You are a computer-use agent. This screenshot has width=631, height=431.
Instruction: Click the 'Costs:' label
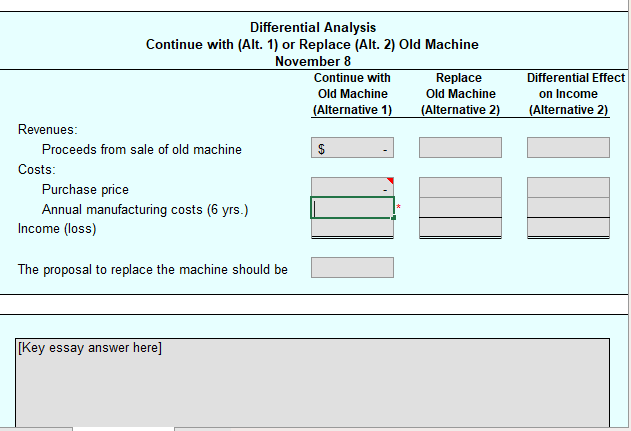coord(37,169)
